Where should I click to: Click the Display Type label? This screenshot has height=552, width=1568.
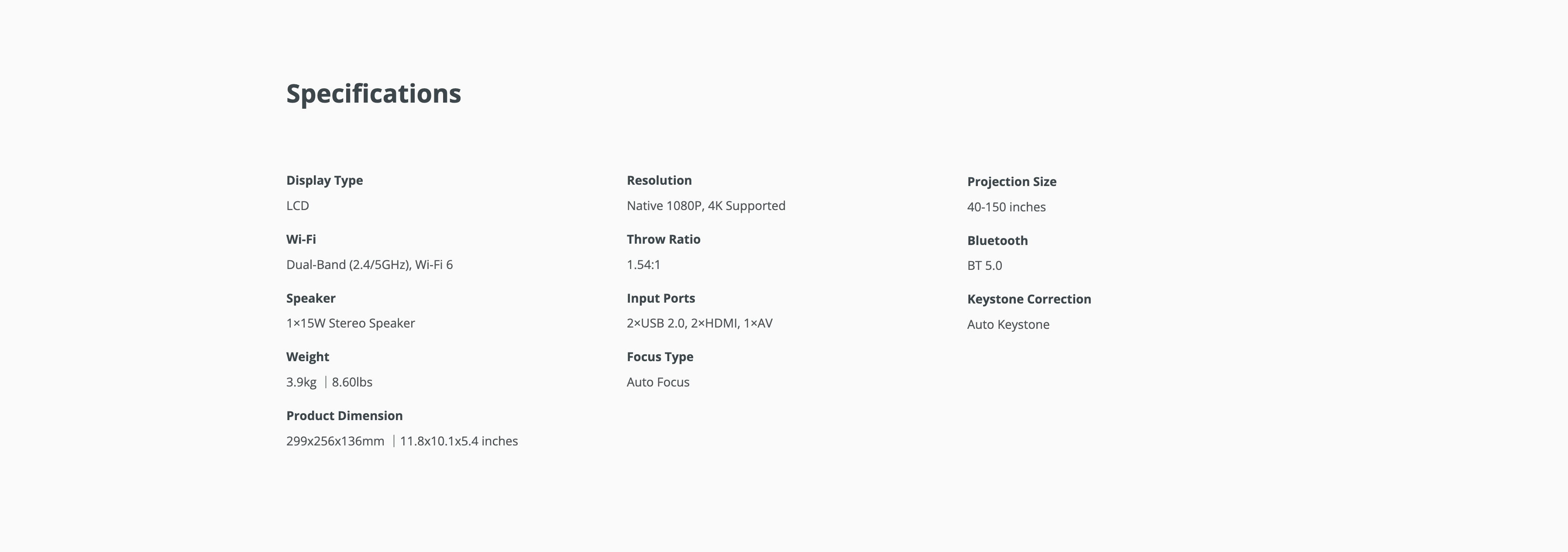click(x=324, y=180)
